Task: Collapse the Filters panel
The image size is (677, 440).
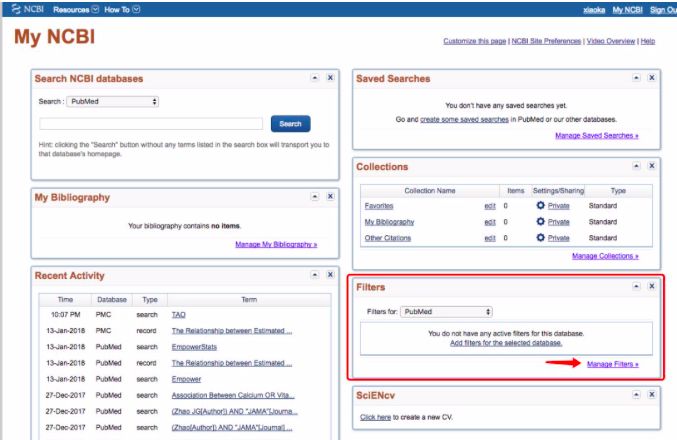Action: (636, 286)
